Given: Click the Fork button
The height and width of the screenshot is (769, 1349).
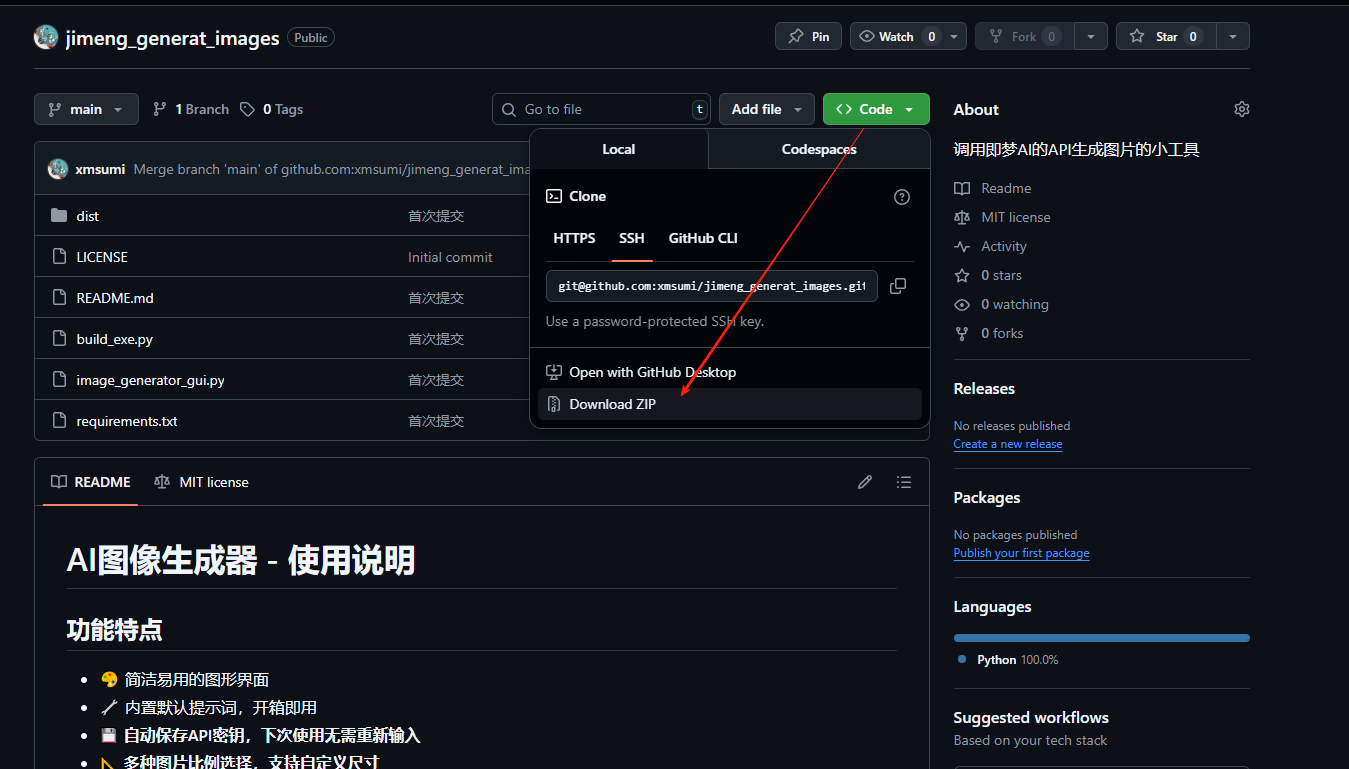Looking at the screenshot, I should click(1024, 36).
